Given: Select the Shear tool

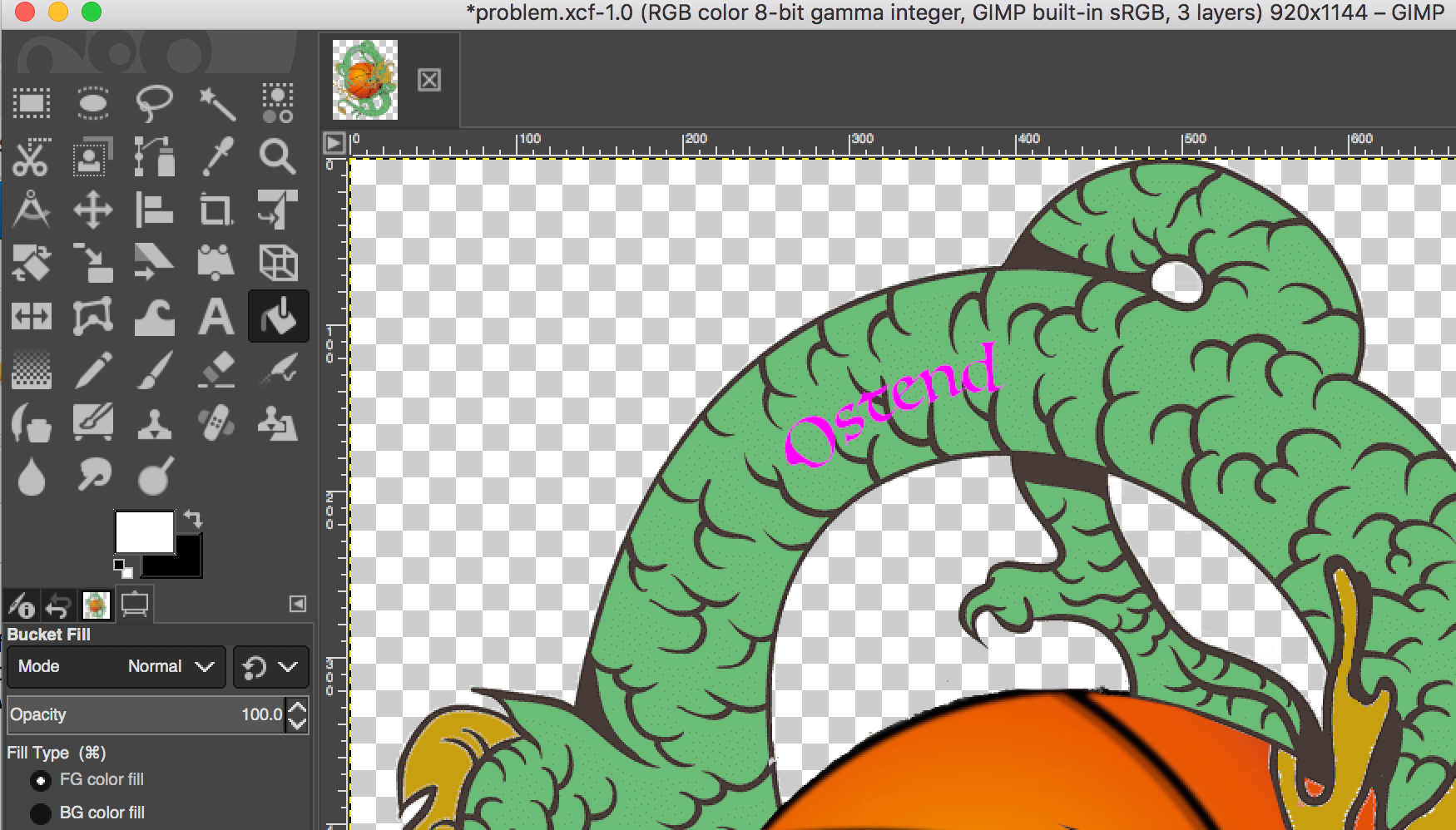Looking at the screenshot, I should [155, 263].
